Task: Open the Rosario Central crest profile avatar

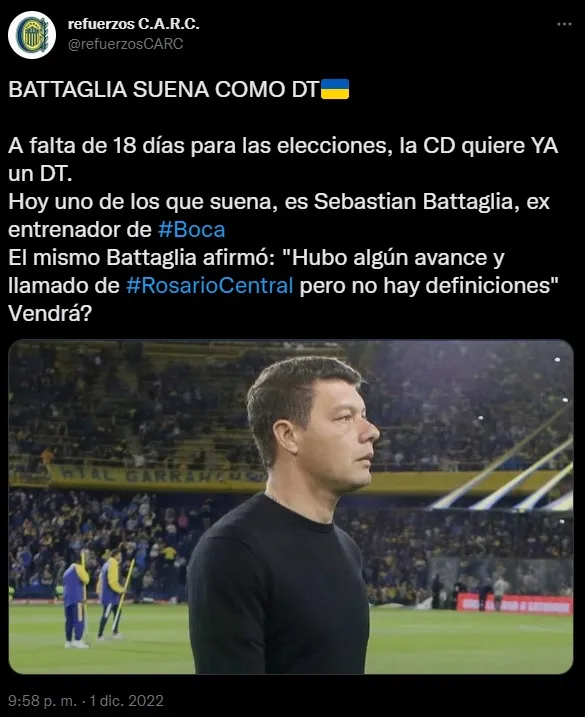Action: click(x=32, y=35)
